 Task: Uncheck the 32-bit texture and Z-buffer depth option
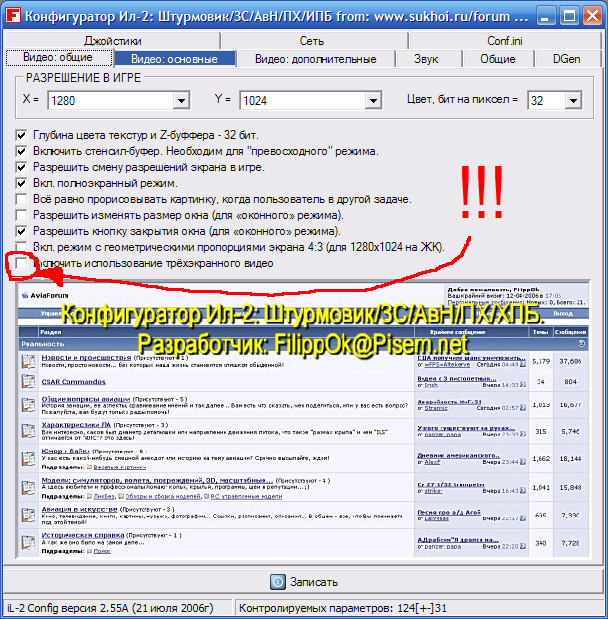pyautogui.click(x=21, y=135)
